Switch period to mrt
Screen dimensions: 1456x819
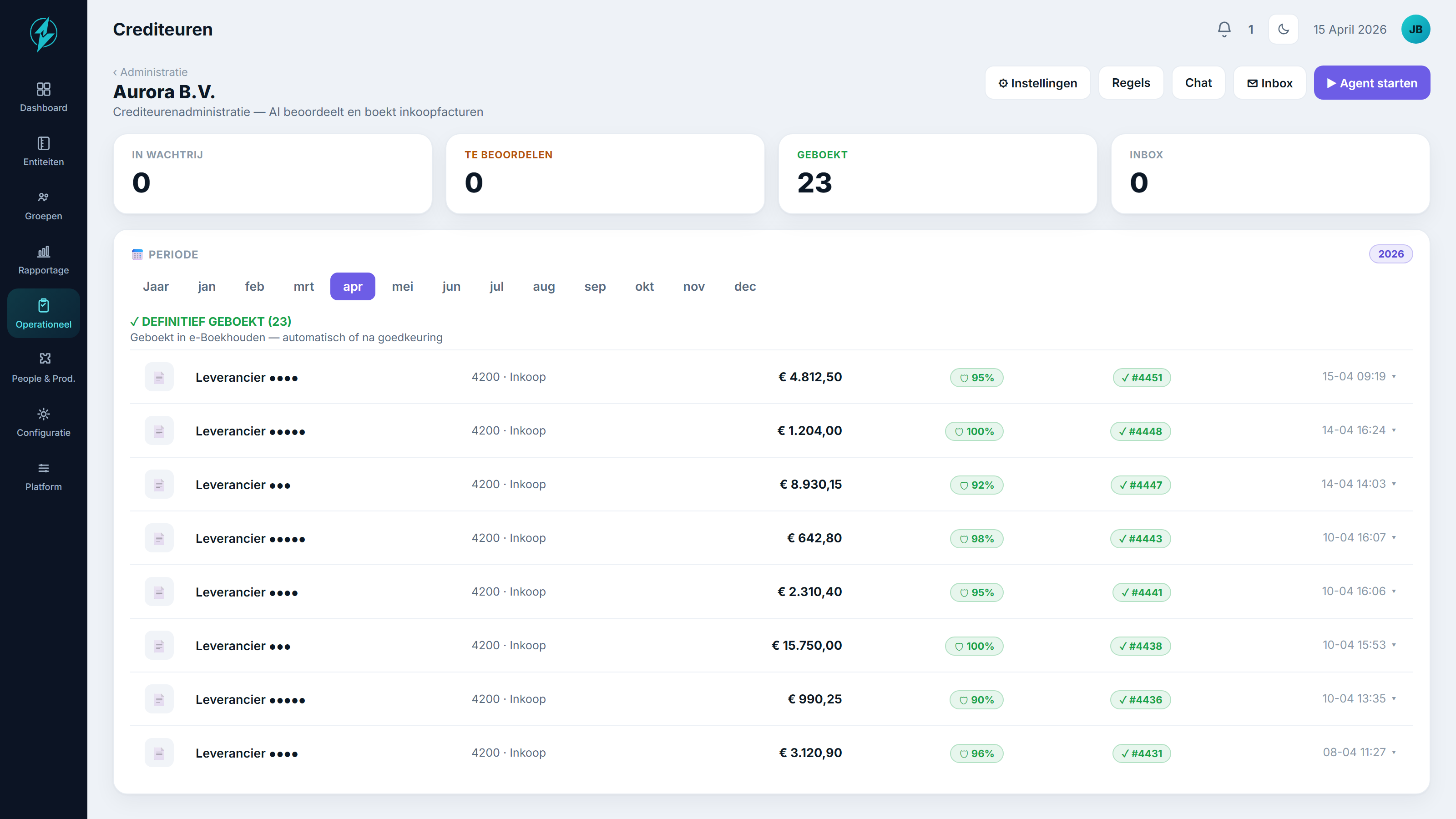point(303,287)
